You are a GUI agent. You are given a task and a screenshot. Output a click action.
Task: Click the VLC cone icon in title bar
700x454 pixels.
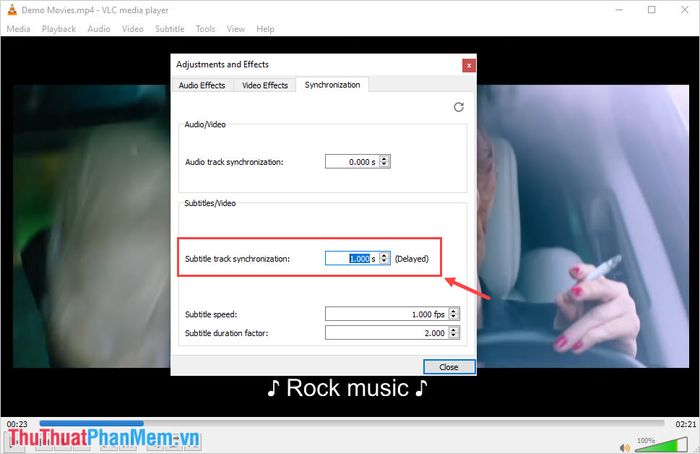point(12,9)
